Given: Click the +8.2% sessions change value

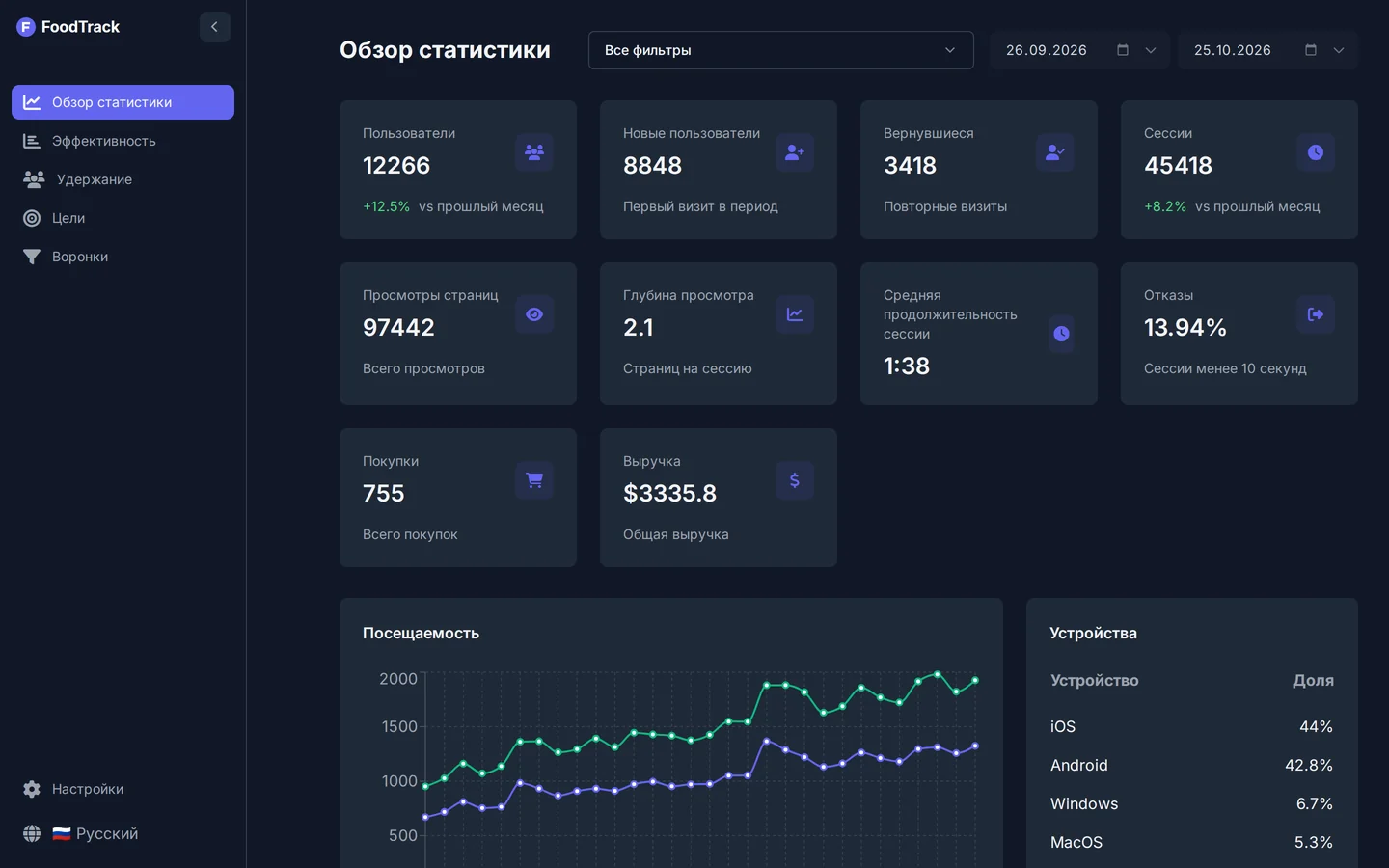Looking at the screenshot, I should click(1165, 206).
